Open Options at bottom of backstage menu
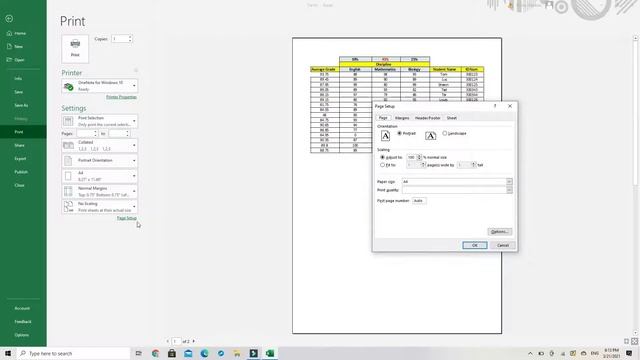 point(23,335)
